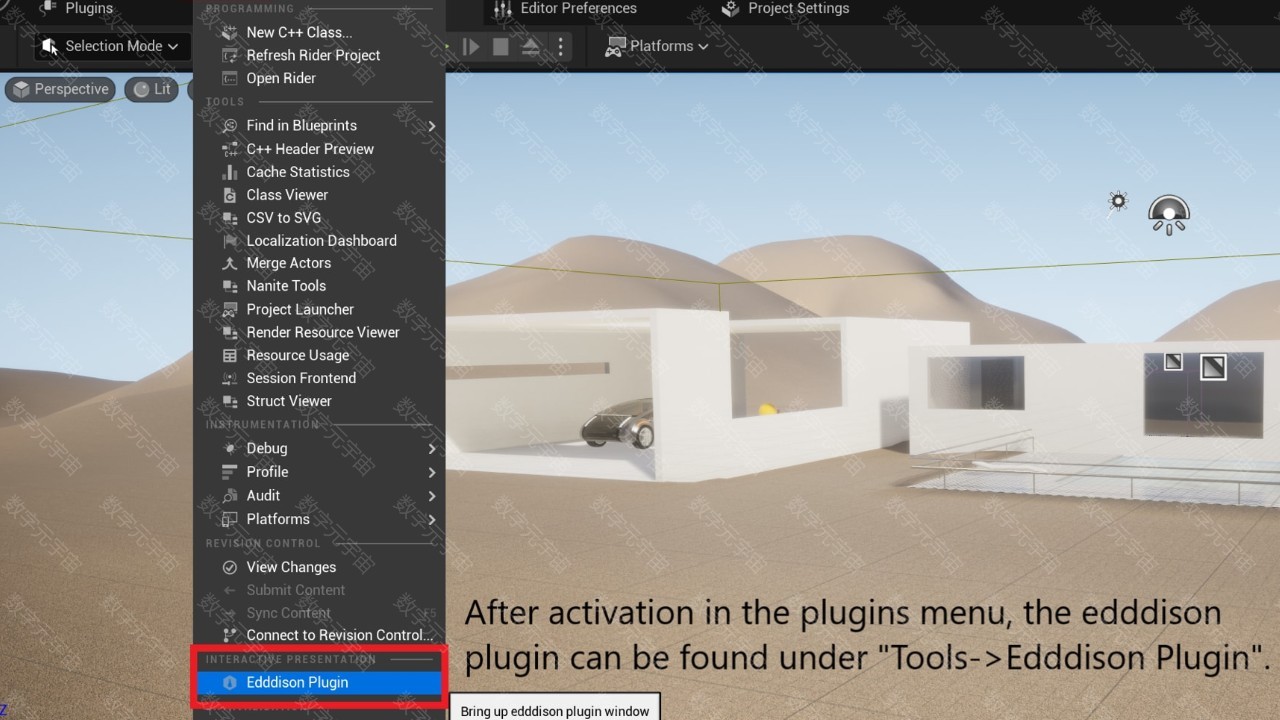Open C++ Header Preview tool
The height and width of the screenshot is (720, 1280).
pyautogui.click(x=318, y=149)
